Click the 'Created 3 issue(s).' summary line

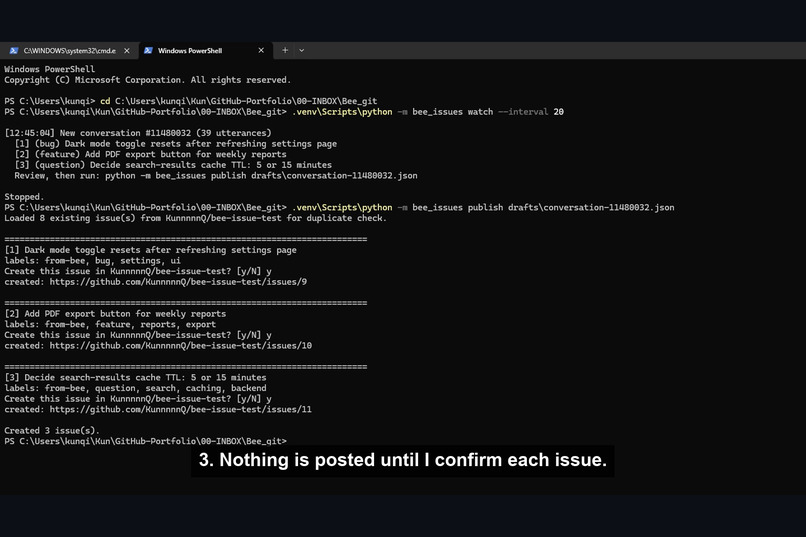point(52,430)
